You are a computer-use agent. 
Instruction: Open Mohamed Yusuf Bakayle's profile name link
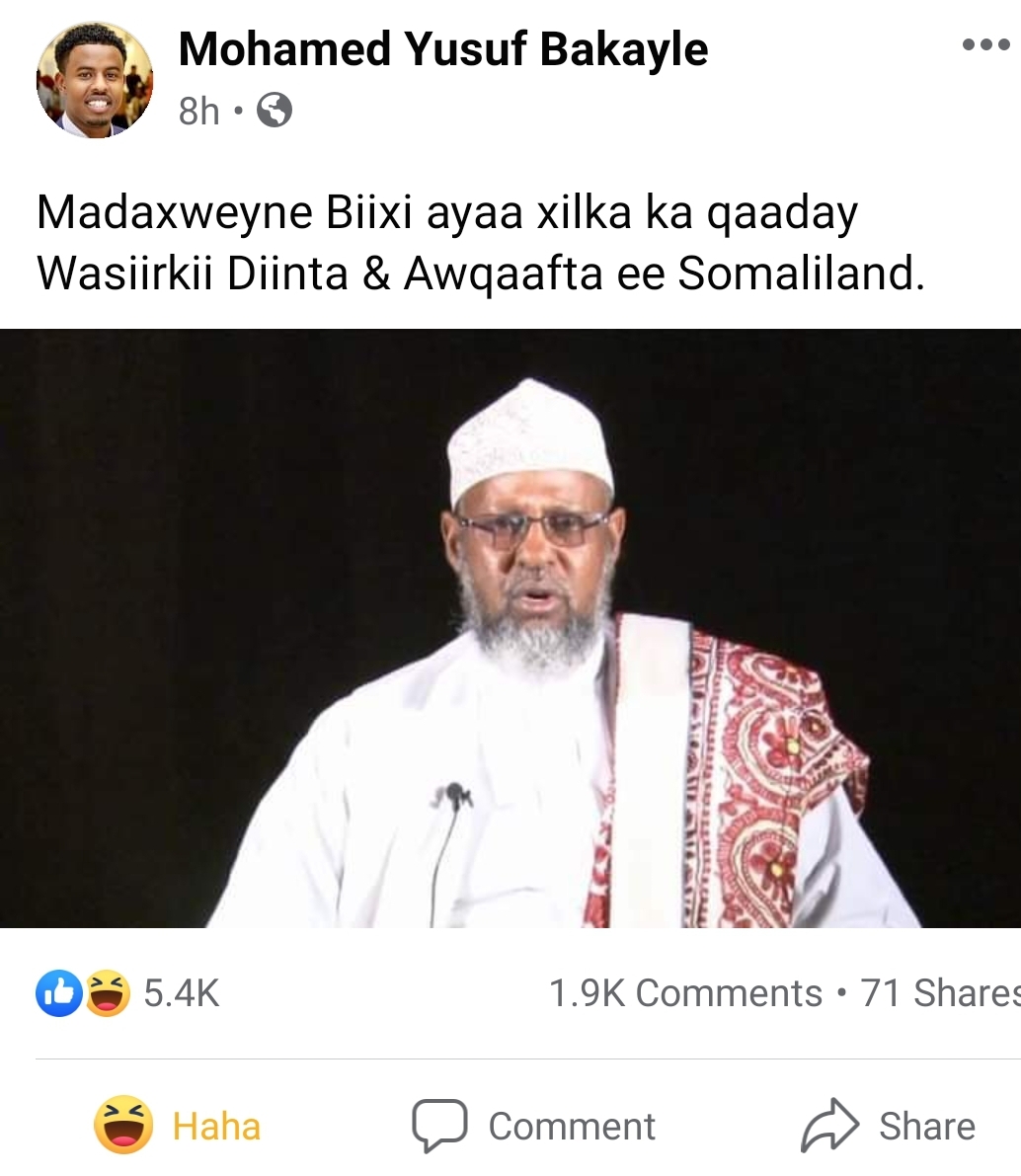click(x=442, y=49)
